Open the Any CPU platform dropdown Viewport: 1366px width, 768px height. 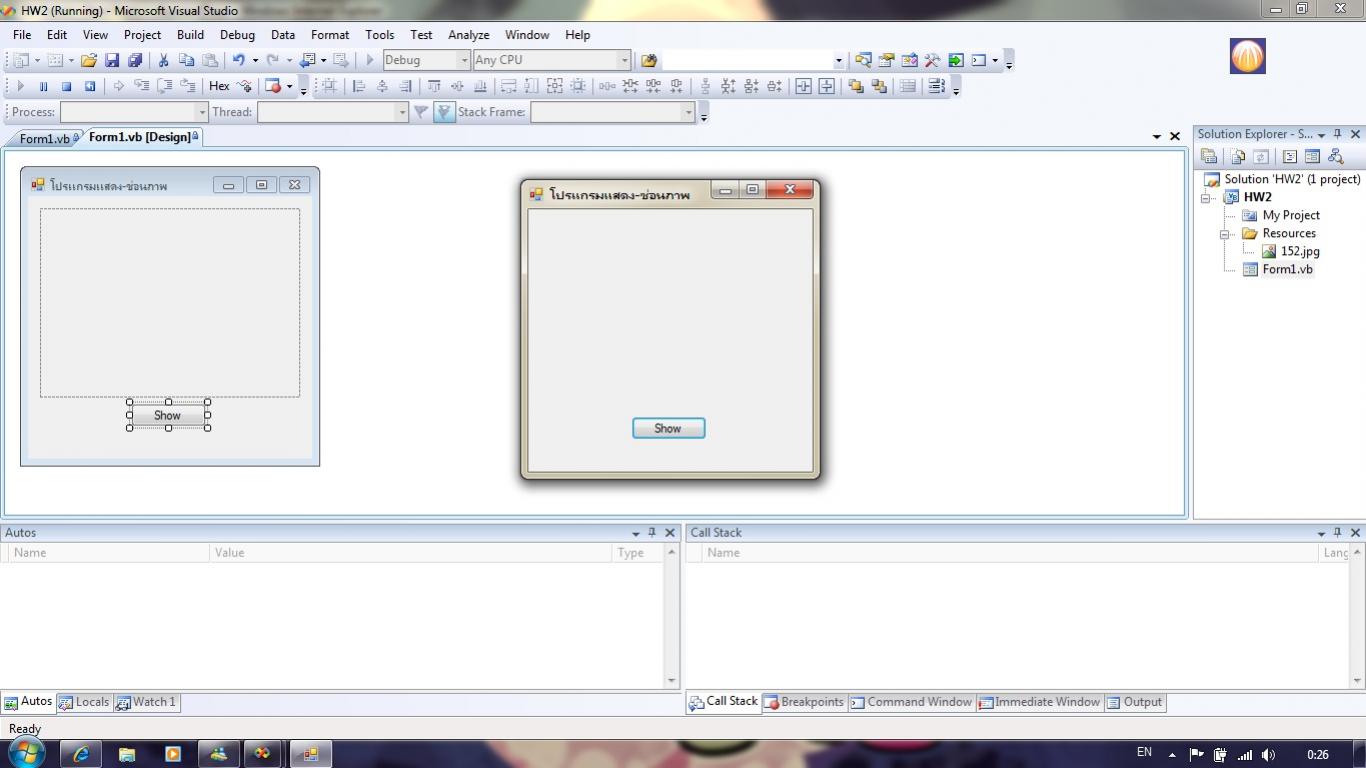[x=624, y=60]
